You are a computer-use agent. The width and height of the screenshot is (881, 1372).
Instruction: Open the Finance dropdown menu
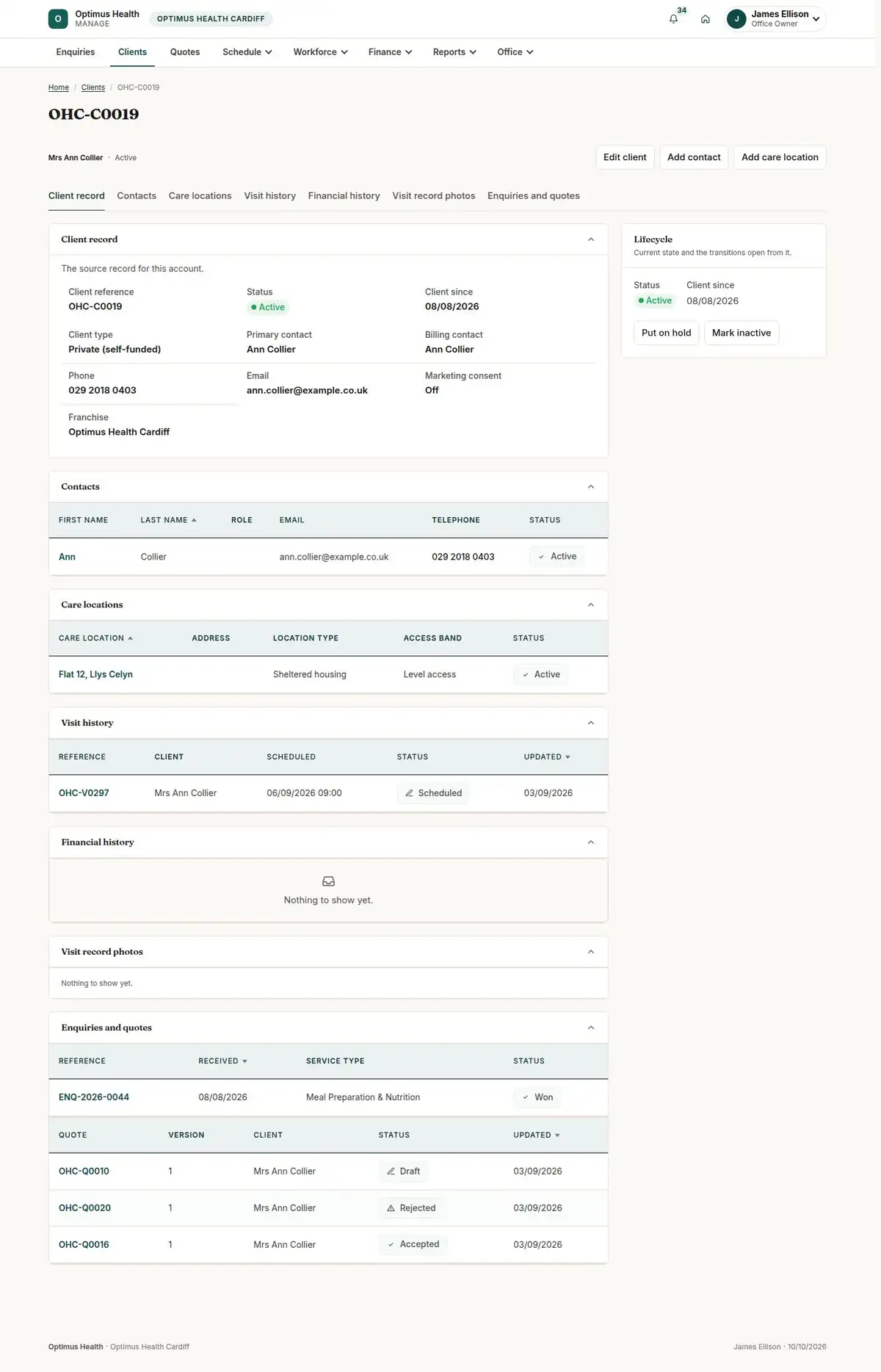click(x=390, y=52)
